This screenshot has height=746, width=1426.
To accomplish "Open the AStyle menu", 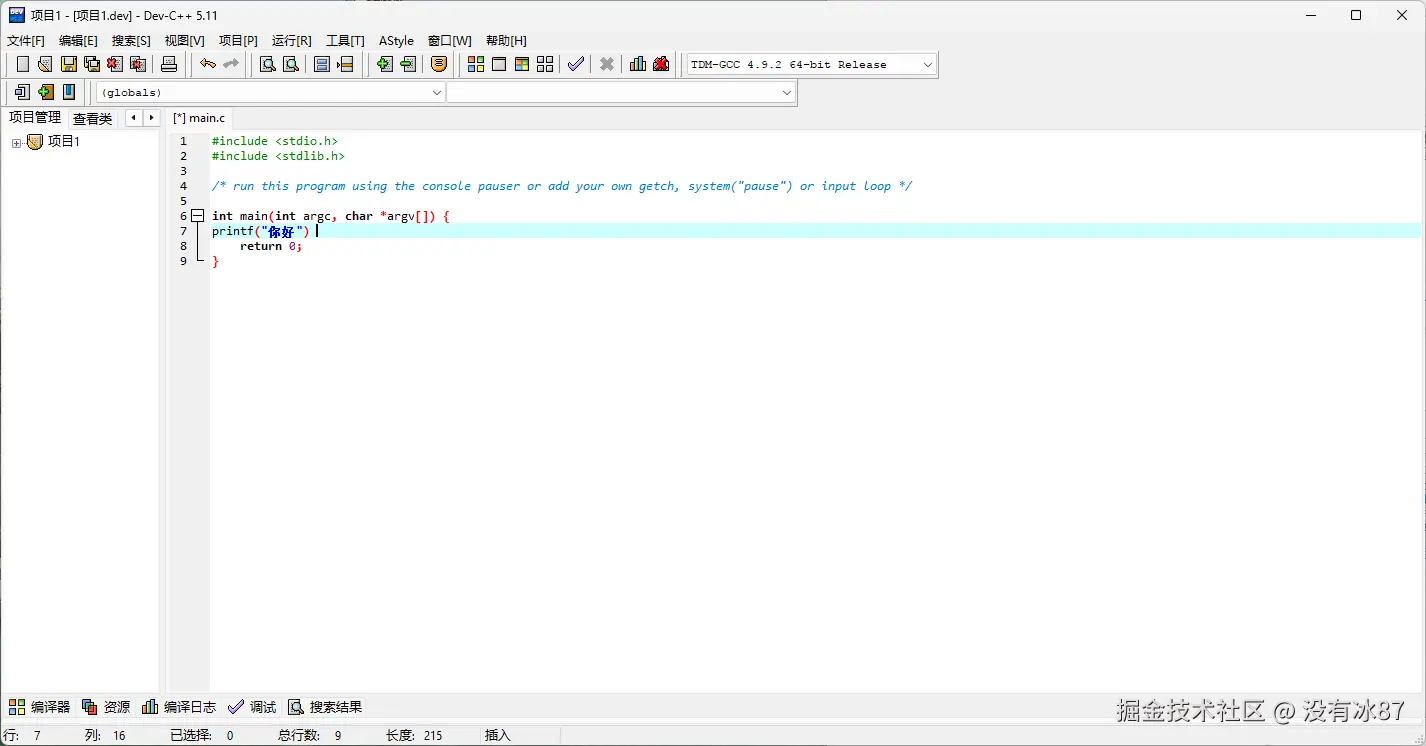I will pyautogui.click(x=396, y=41).
